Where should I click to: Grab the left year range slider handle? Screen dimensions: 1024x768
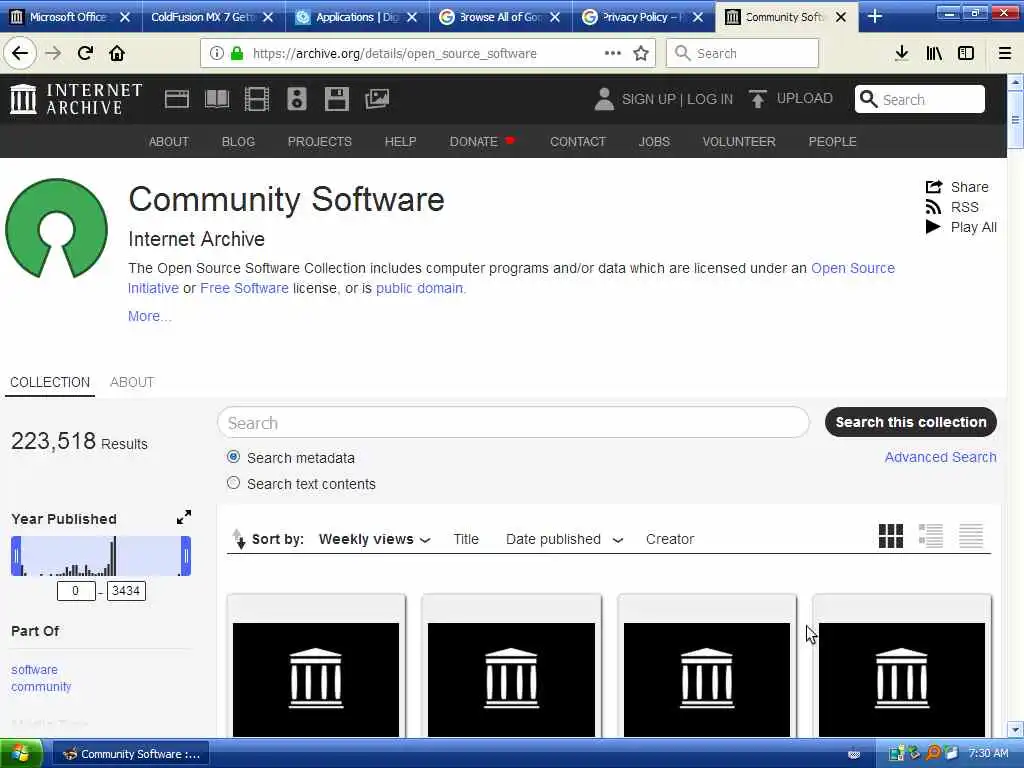pos(16,556)
